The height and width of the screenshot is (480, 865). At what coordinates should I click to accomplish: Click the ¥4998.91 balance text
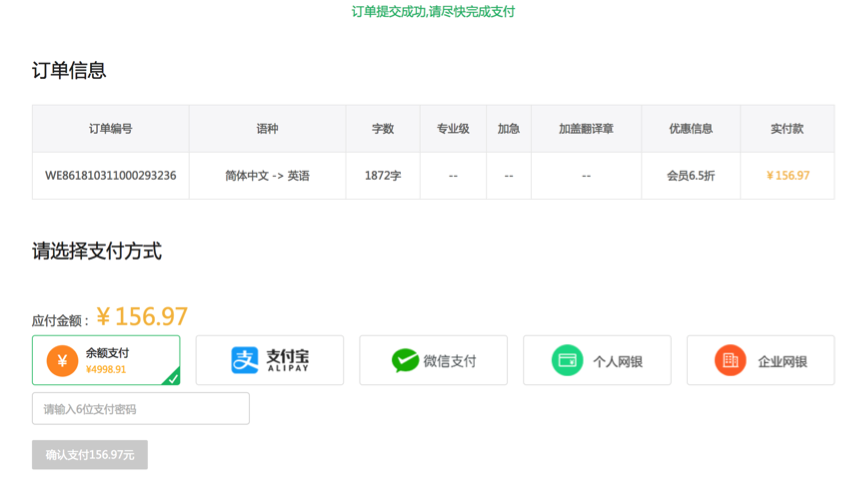coord(106,369)
